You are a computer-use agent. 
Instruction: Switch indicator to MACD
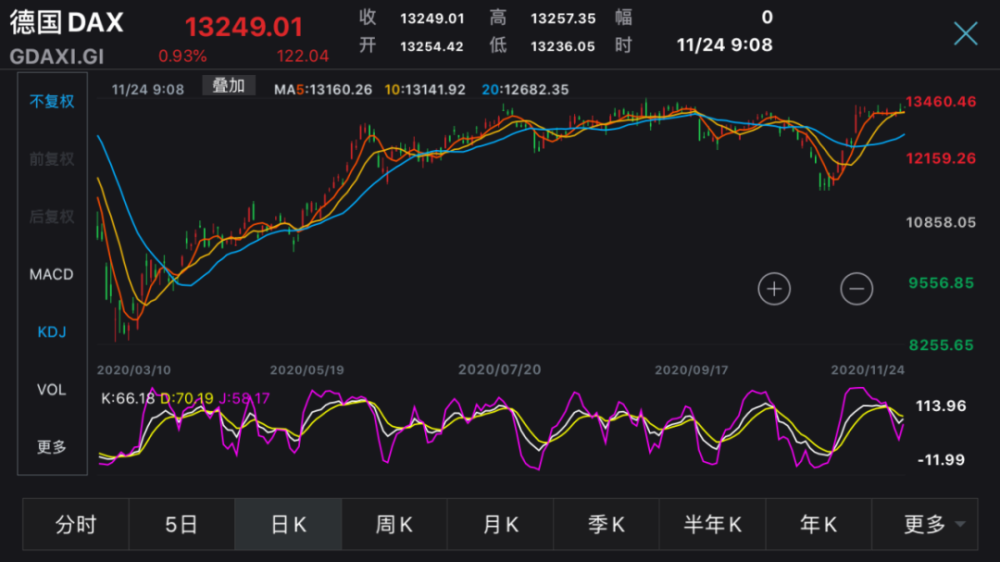[52, 274]
